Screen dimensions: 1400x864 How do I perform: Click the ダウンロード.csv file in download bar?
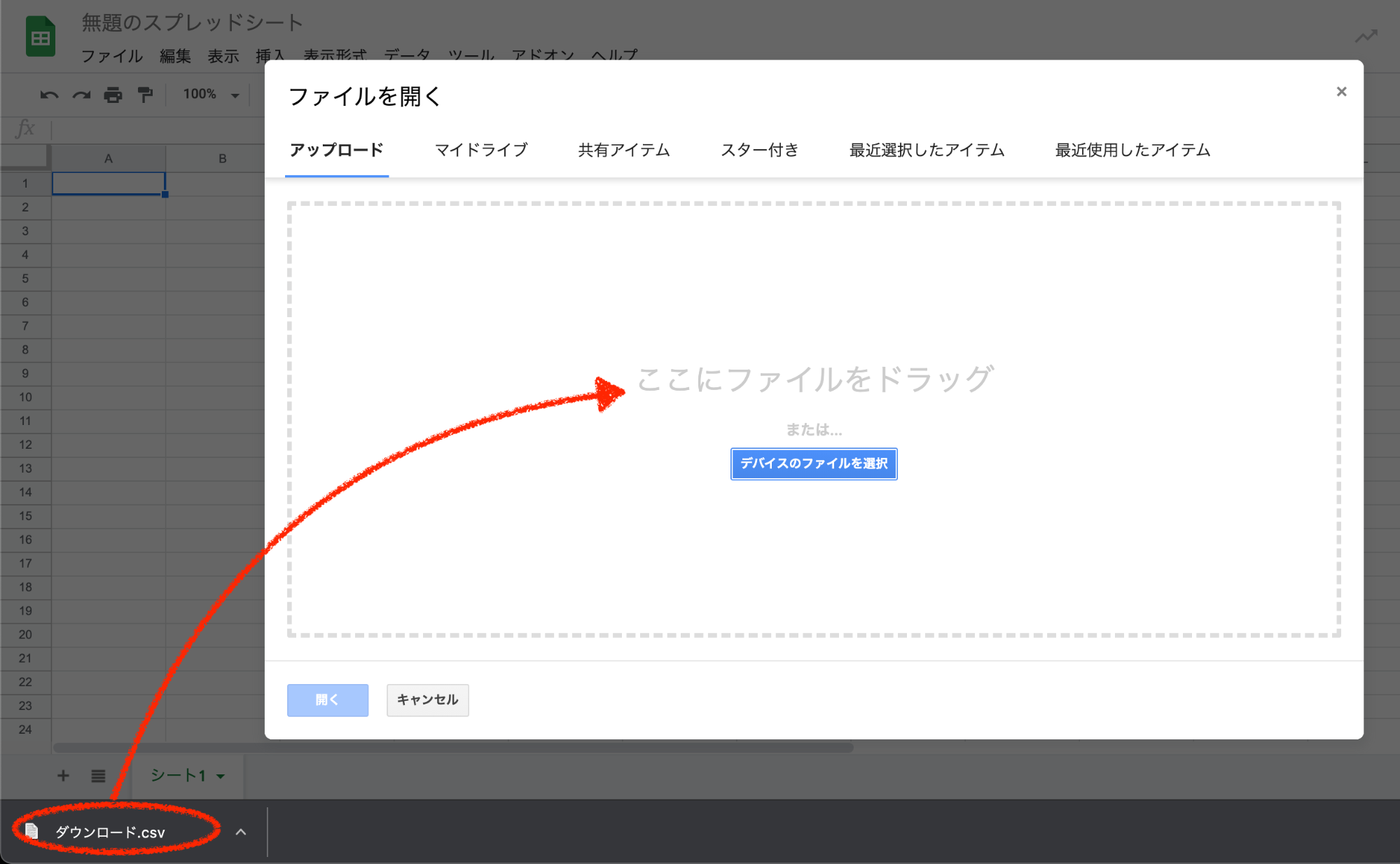pyautogui.click(x=110, y=832)
